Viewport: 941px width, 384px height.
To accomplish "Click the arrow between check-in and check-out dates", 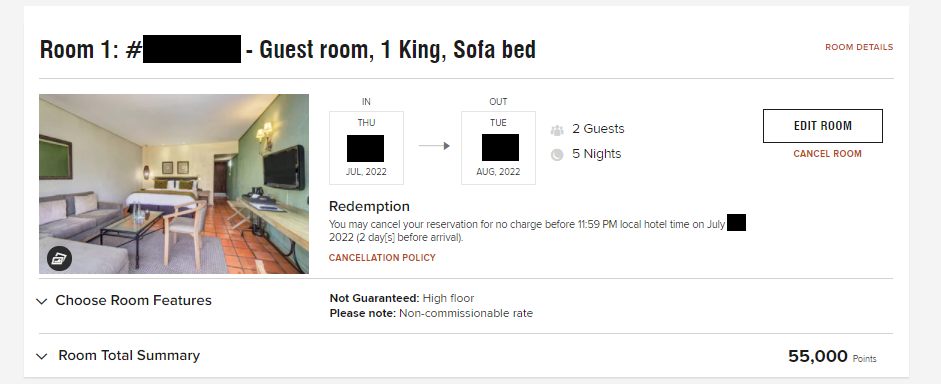I will coord(434,146).
